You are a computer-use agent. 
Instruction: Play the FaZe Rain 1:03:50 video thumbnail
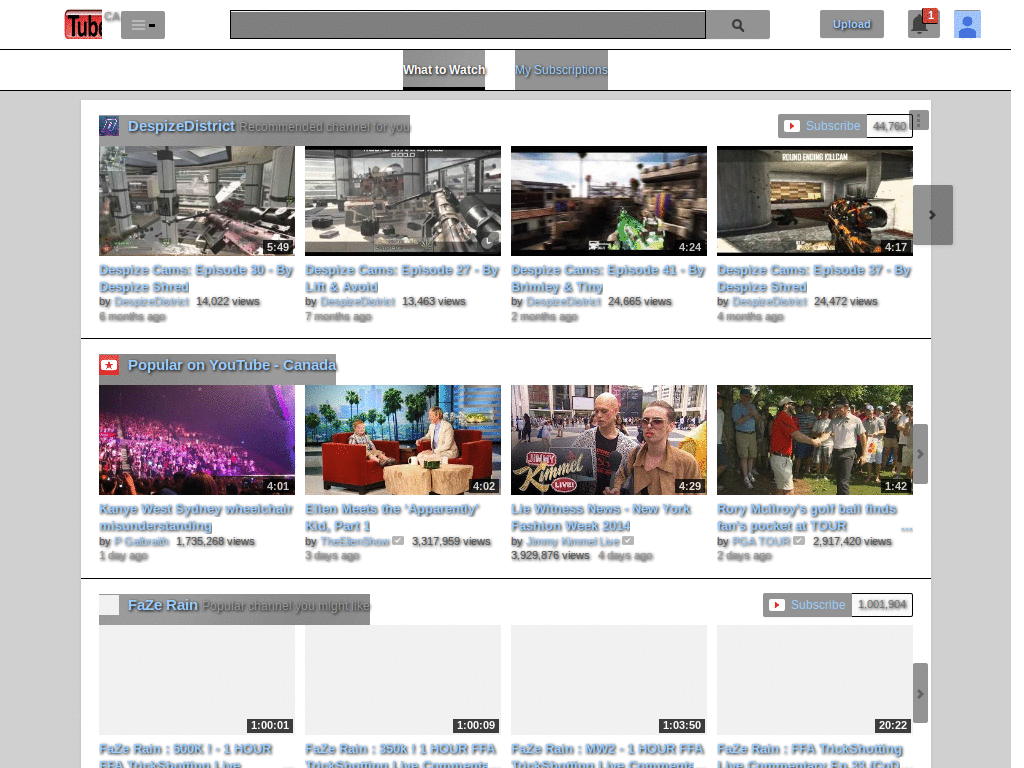tap(609, 680)
